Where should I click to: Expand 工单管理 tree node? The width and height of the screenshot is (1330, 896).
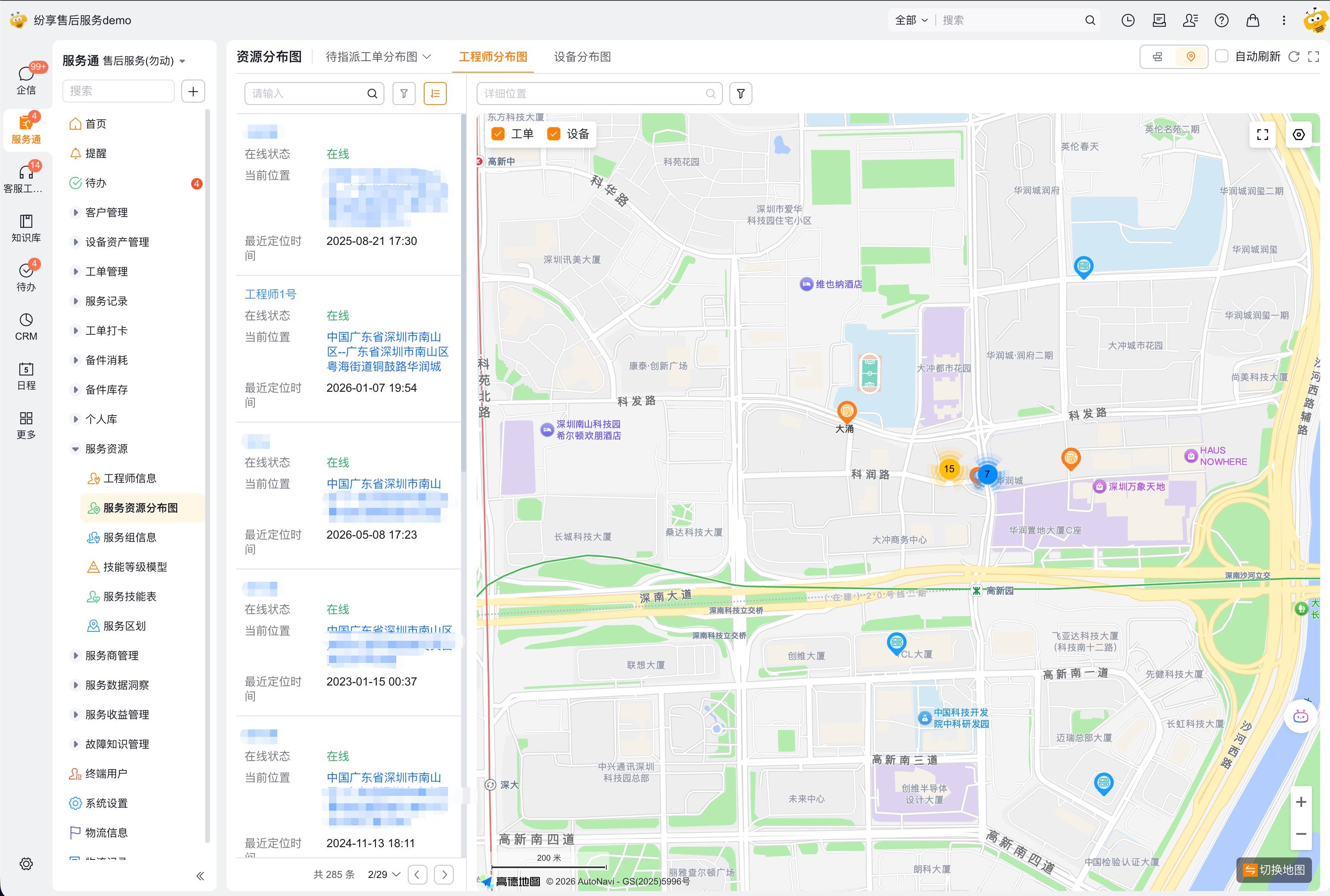point(75,272)
